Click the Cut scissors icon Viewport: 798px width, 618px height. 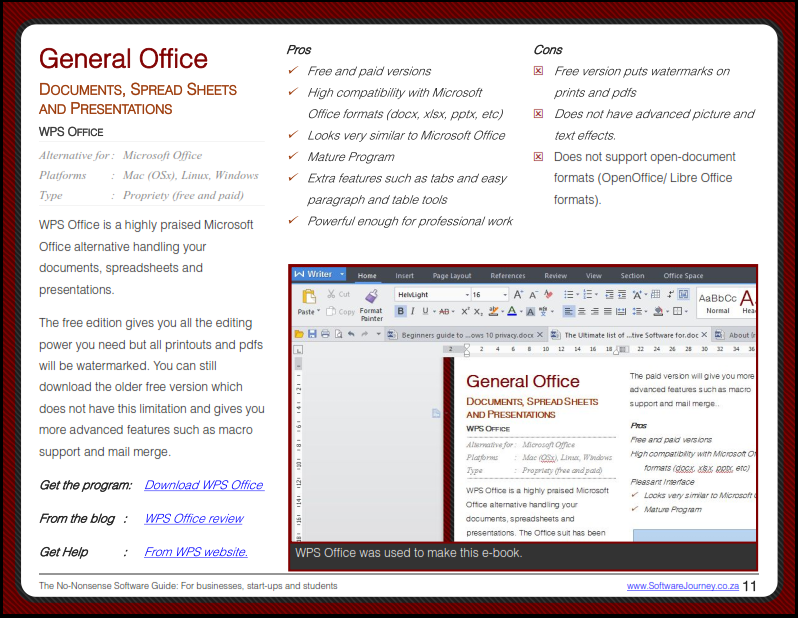pyautogui.click(x=331, y=295)
